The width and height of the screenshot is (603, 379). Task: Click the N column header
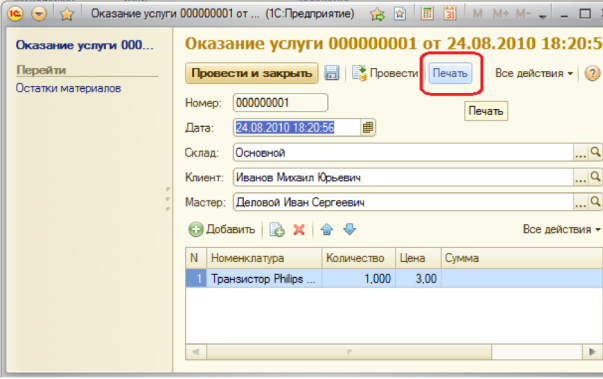(196, 258)
